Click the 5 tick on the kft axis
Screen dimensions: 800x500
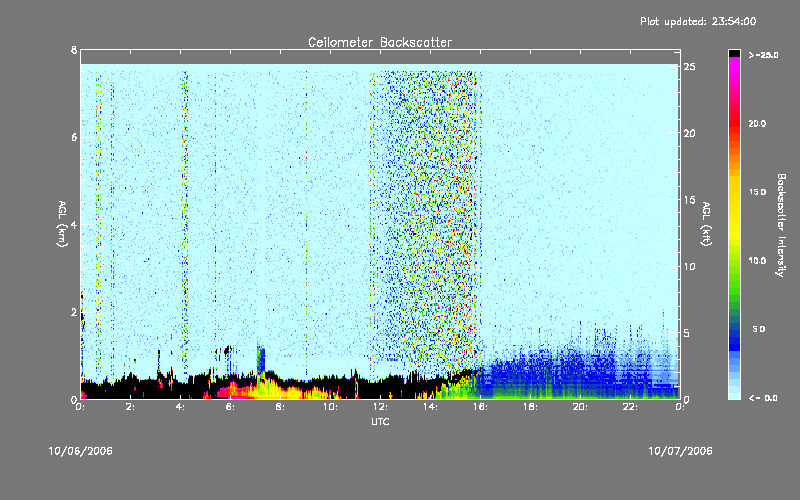tap(687, 333)
